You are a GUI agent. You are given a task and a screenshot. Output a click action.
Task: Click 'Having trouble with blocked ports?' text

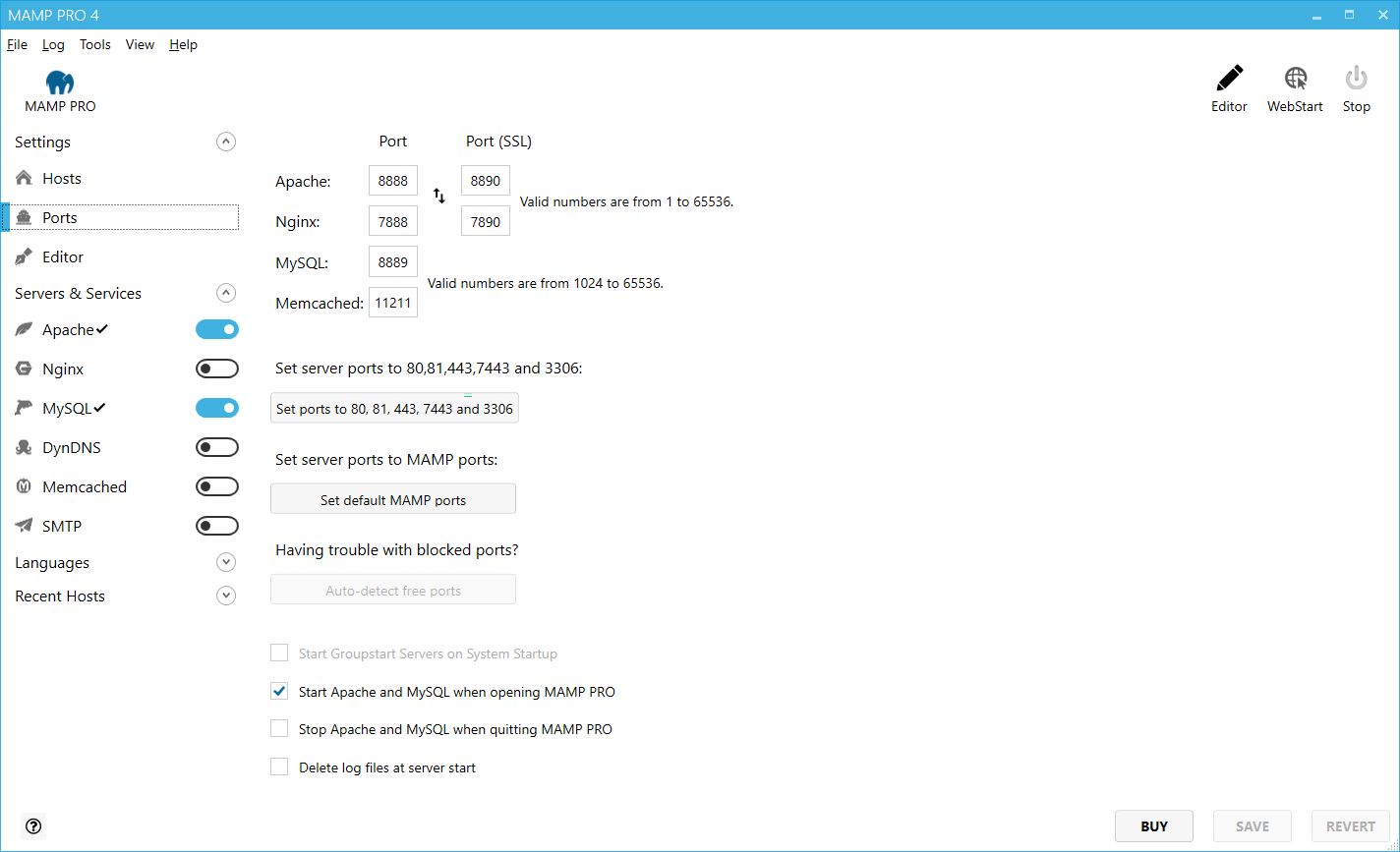(397, 550)
